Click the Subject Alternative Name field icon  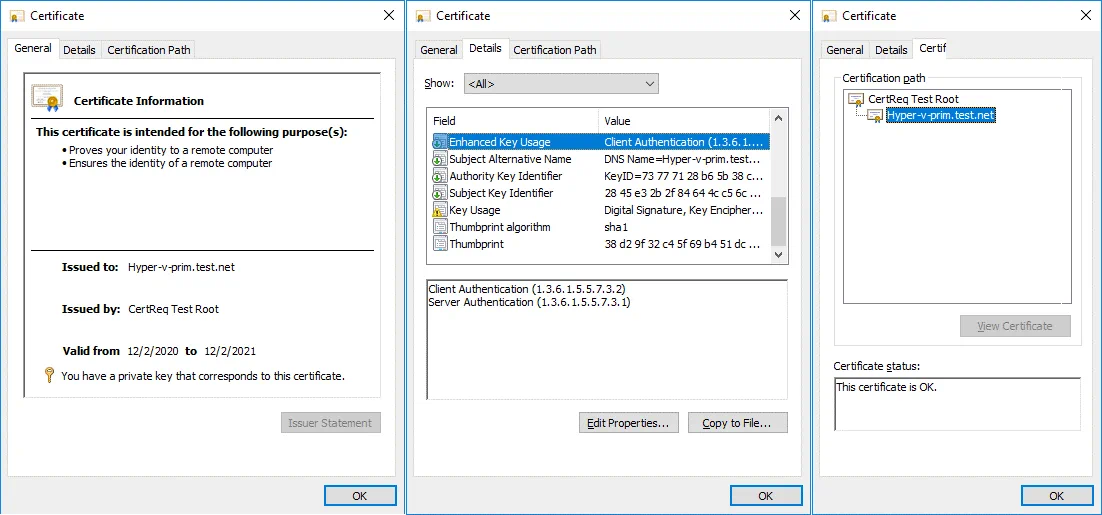pos(439,159)
